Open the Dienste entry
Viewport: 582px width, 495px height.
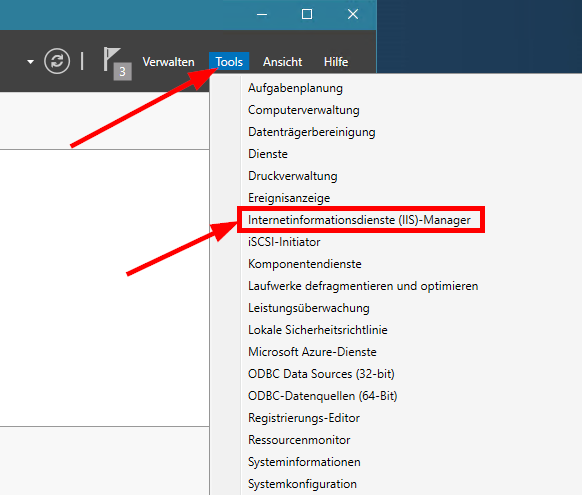268,154
